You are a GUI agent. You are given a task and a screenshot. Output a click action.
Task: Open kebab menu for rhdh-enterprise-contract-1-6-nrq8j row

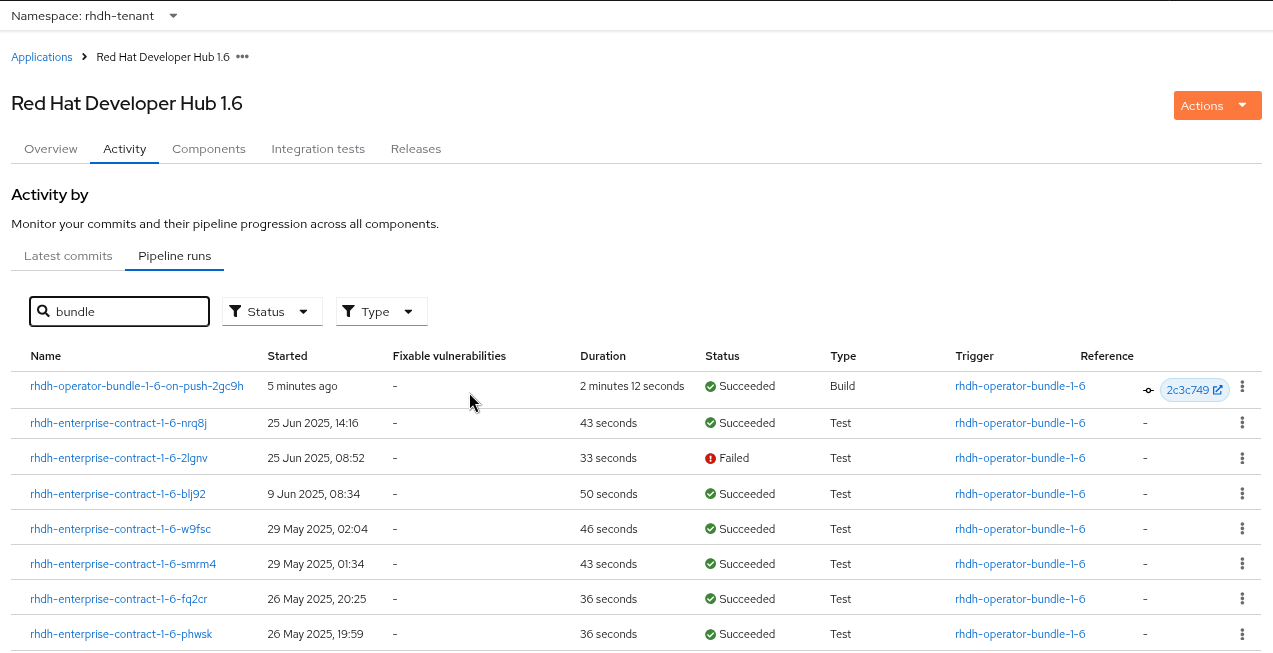(x=1242, y=423)
